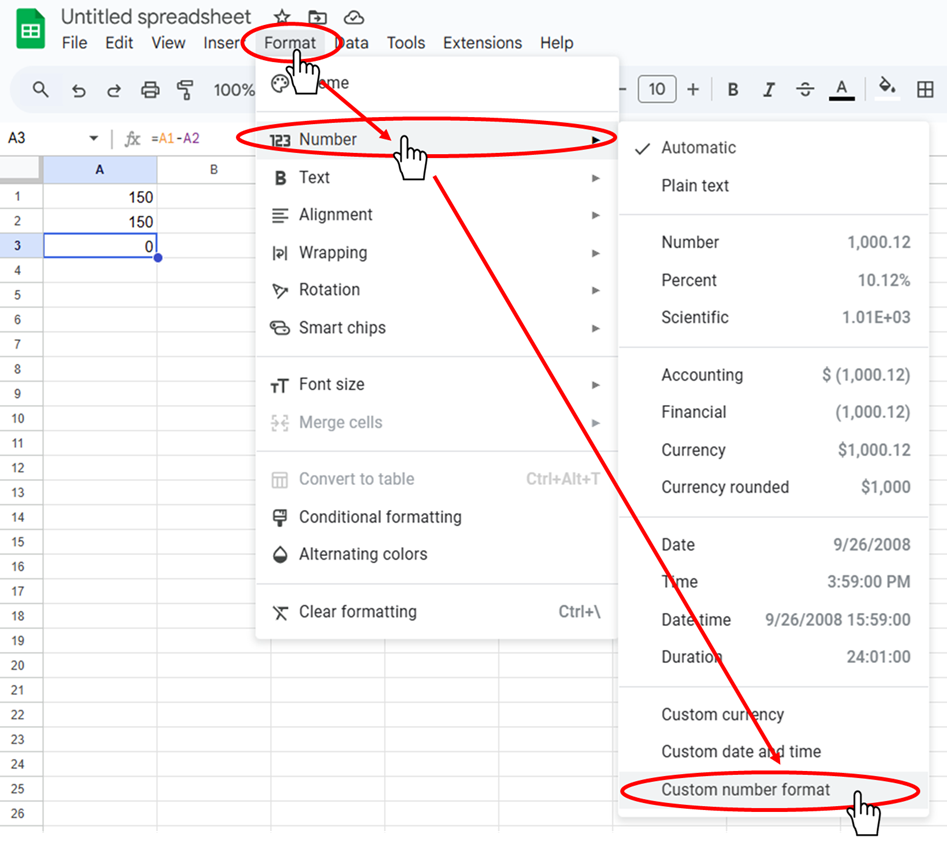This screenshot has width=947, height=842.
Task: Choose Clear formatting
Action: (437, 612)
